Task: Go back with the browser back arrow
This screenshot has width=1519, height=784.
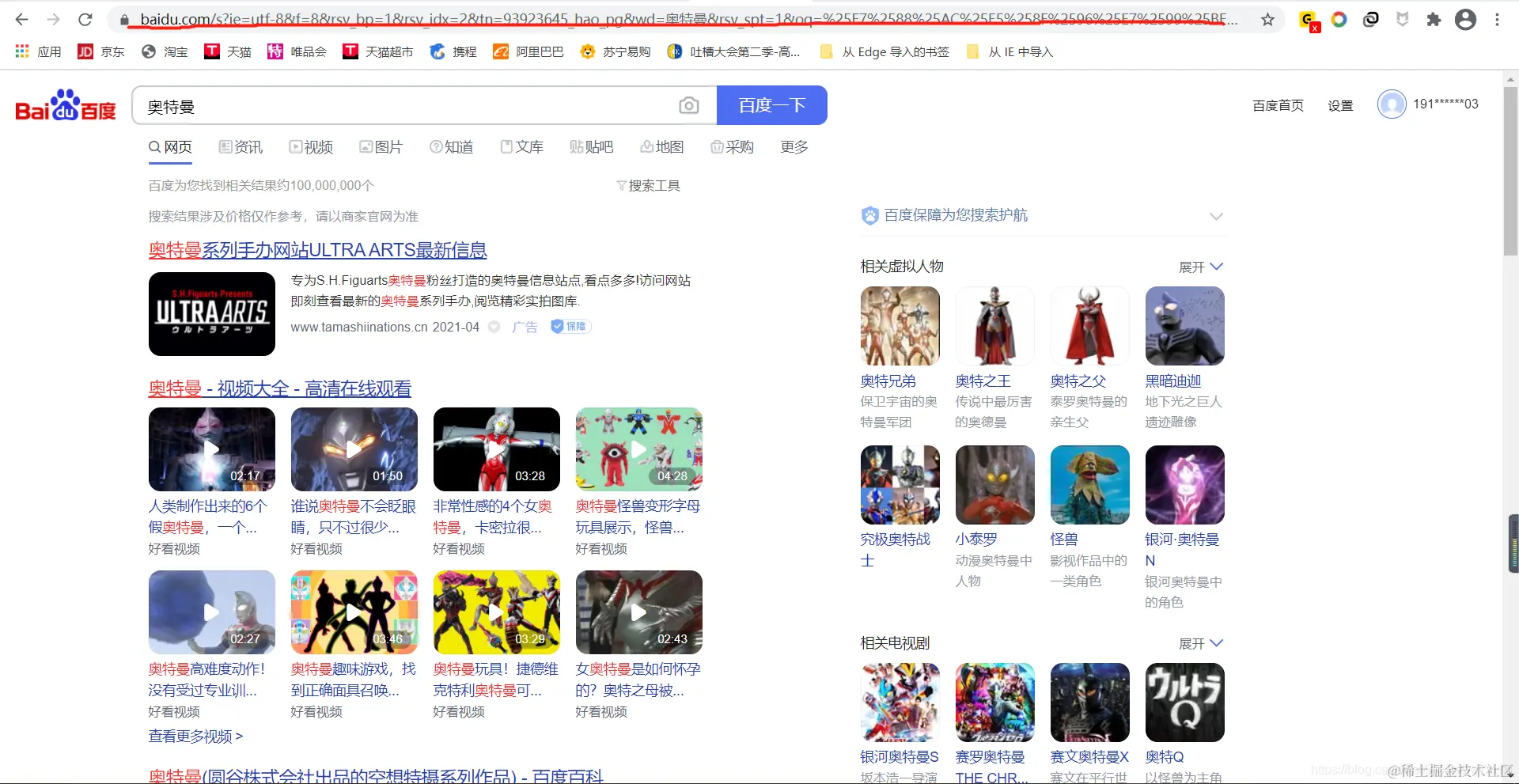Action: [x=21, y=20]
